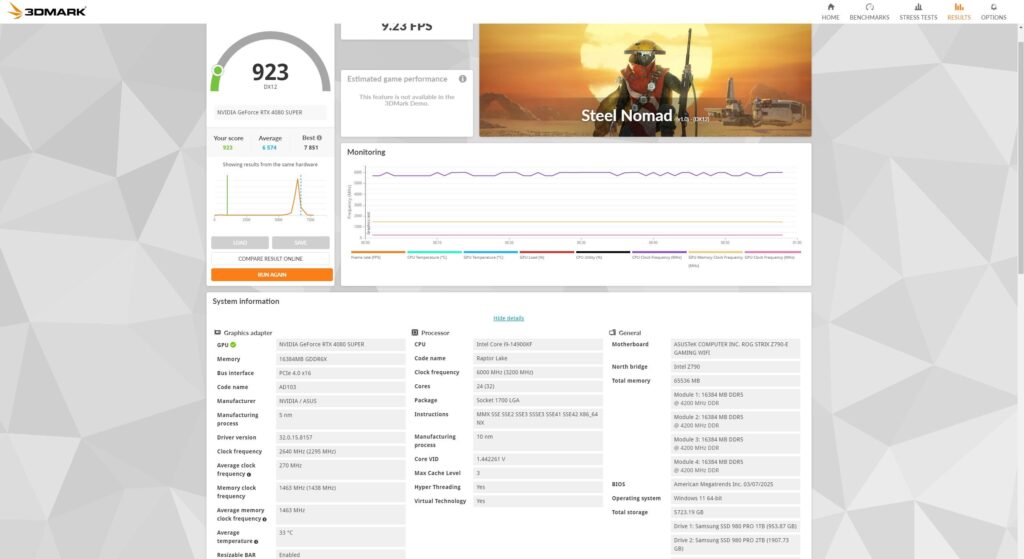Click the score gauge green marker
The image size is (1024, 559).
point(218,70)
